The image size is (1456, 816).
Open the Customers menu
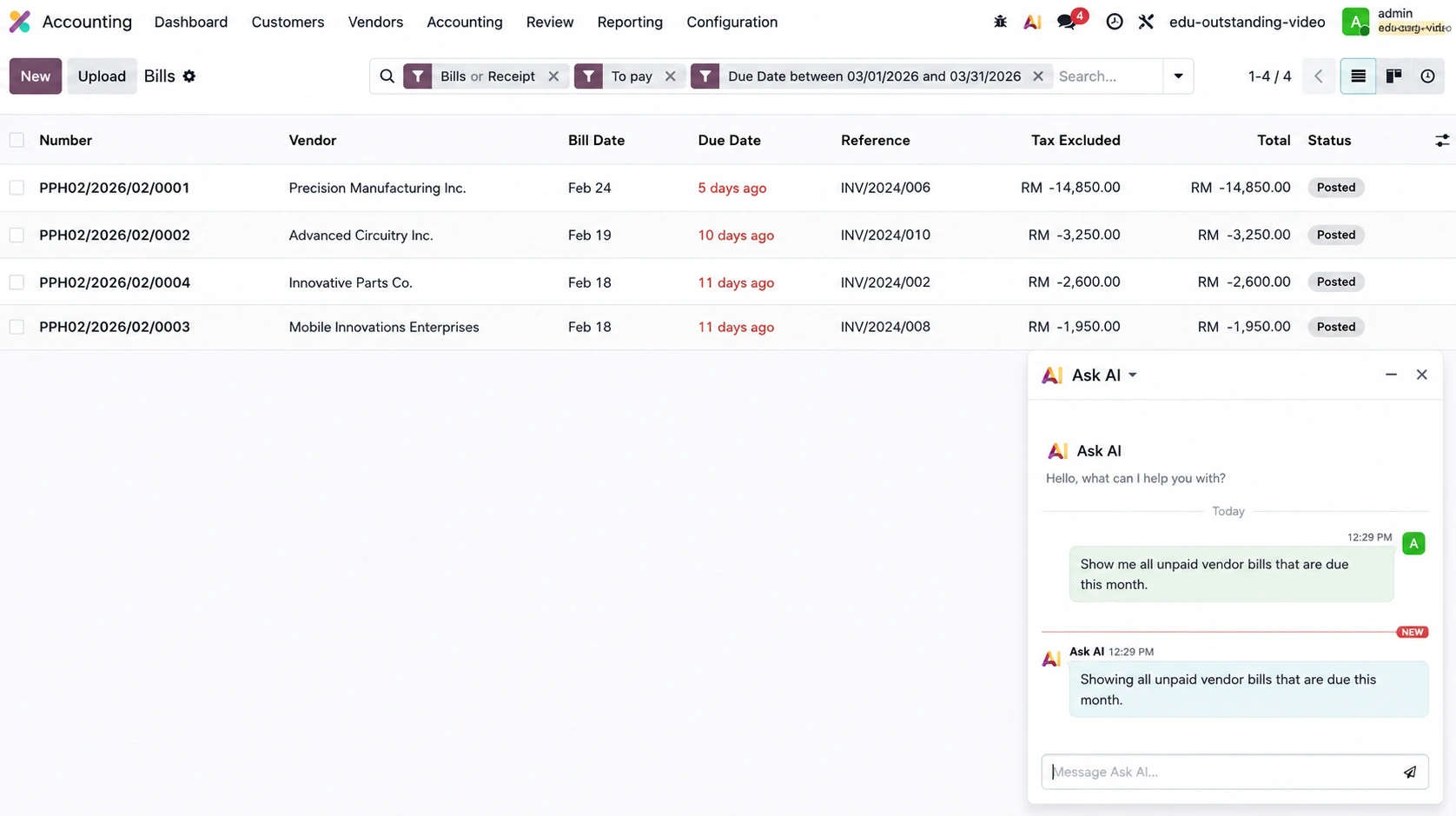288,22
